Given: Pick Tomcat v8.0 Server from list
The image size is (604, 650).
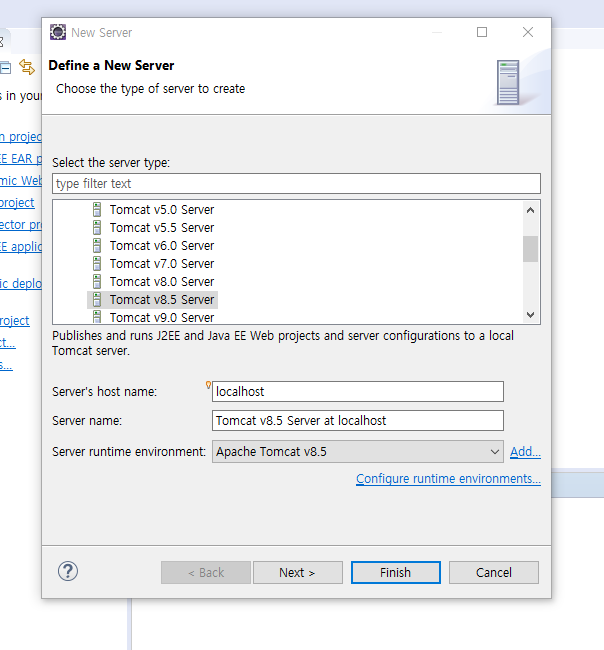Looking at the screenshot, I should [162, 282].
